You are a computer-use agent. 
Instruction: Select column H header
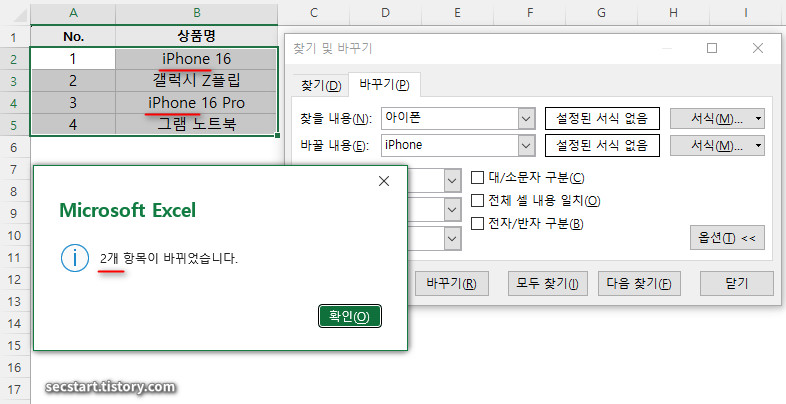(x=674, y=14)
